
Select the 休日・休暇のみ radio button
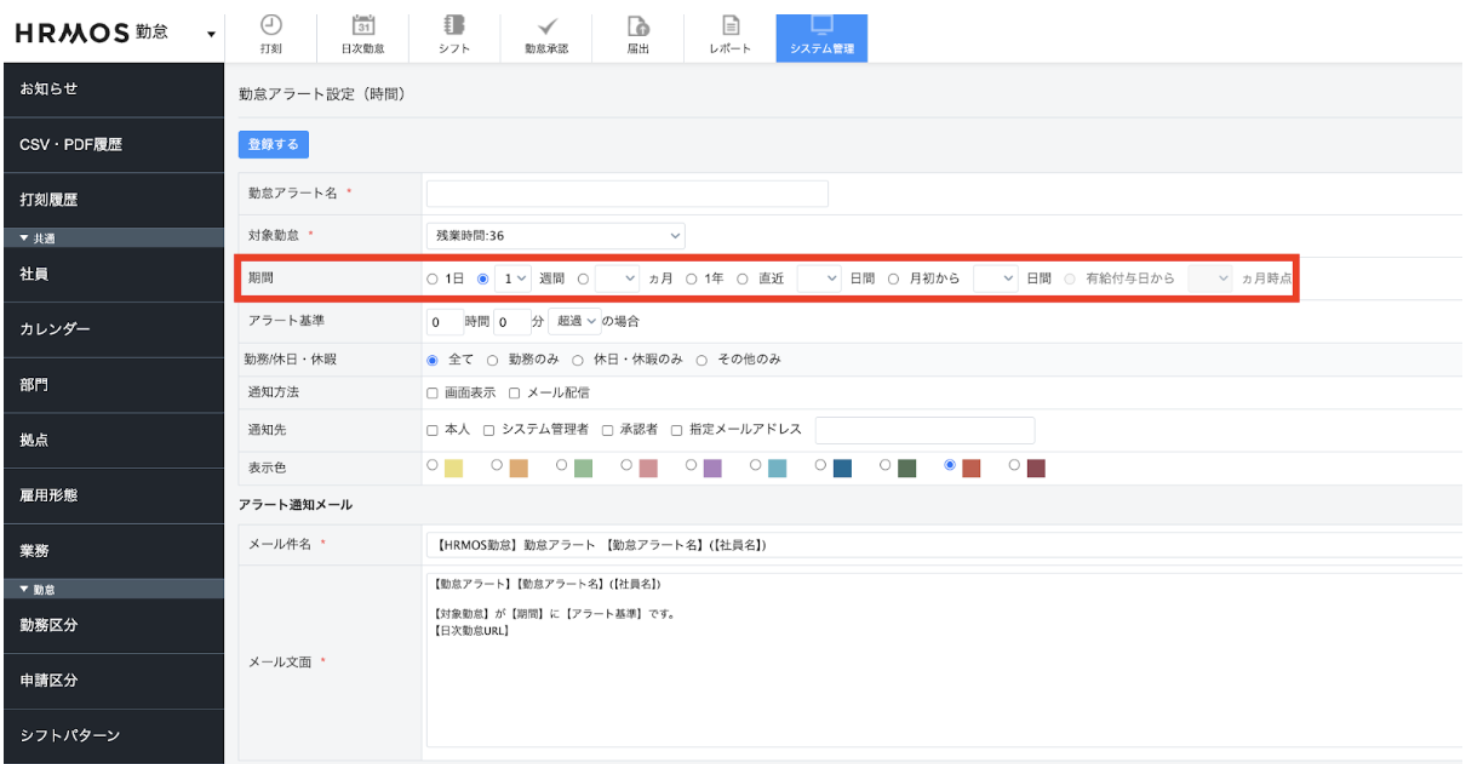point(578,360)
